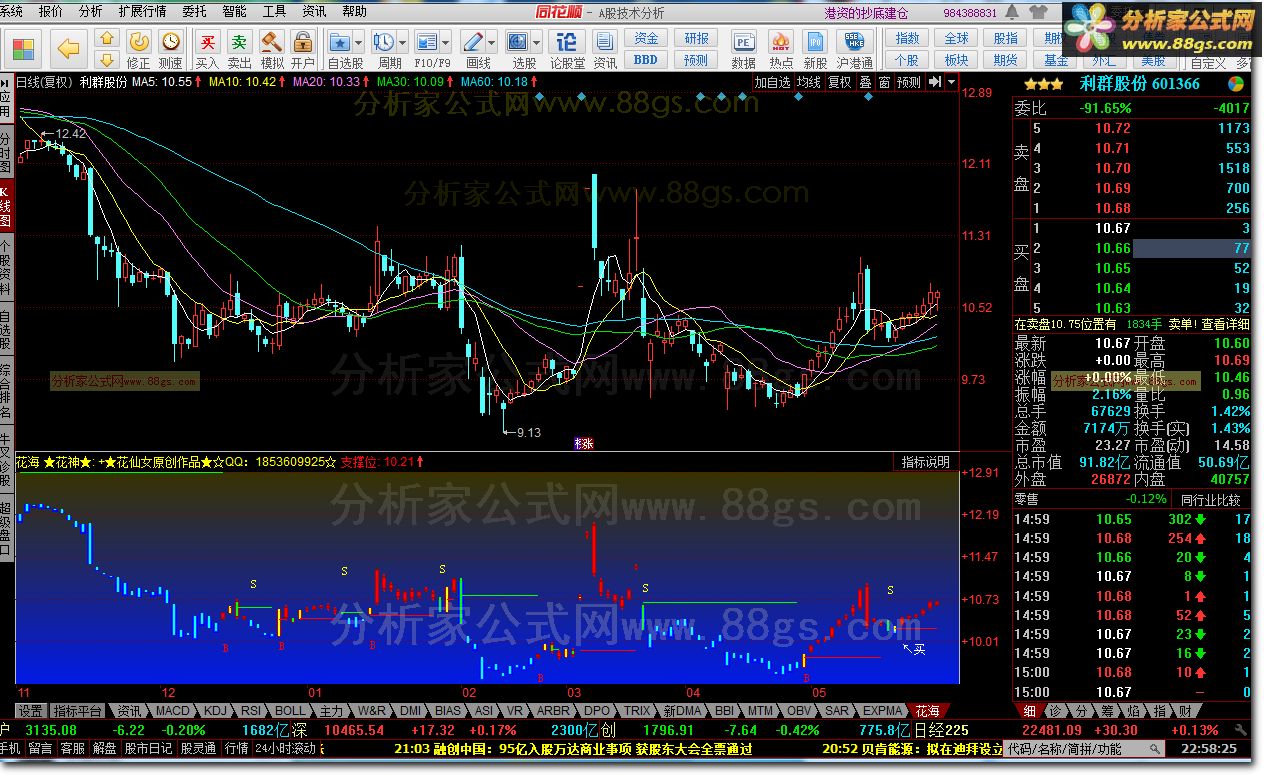Screen dimensions: 1264x775
Task: Open the 报价 menu
Action: tap(50, 11)
